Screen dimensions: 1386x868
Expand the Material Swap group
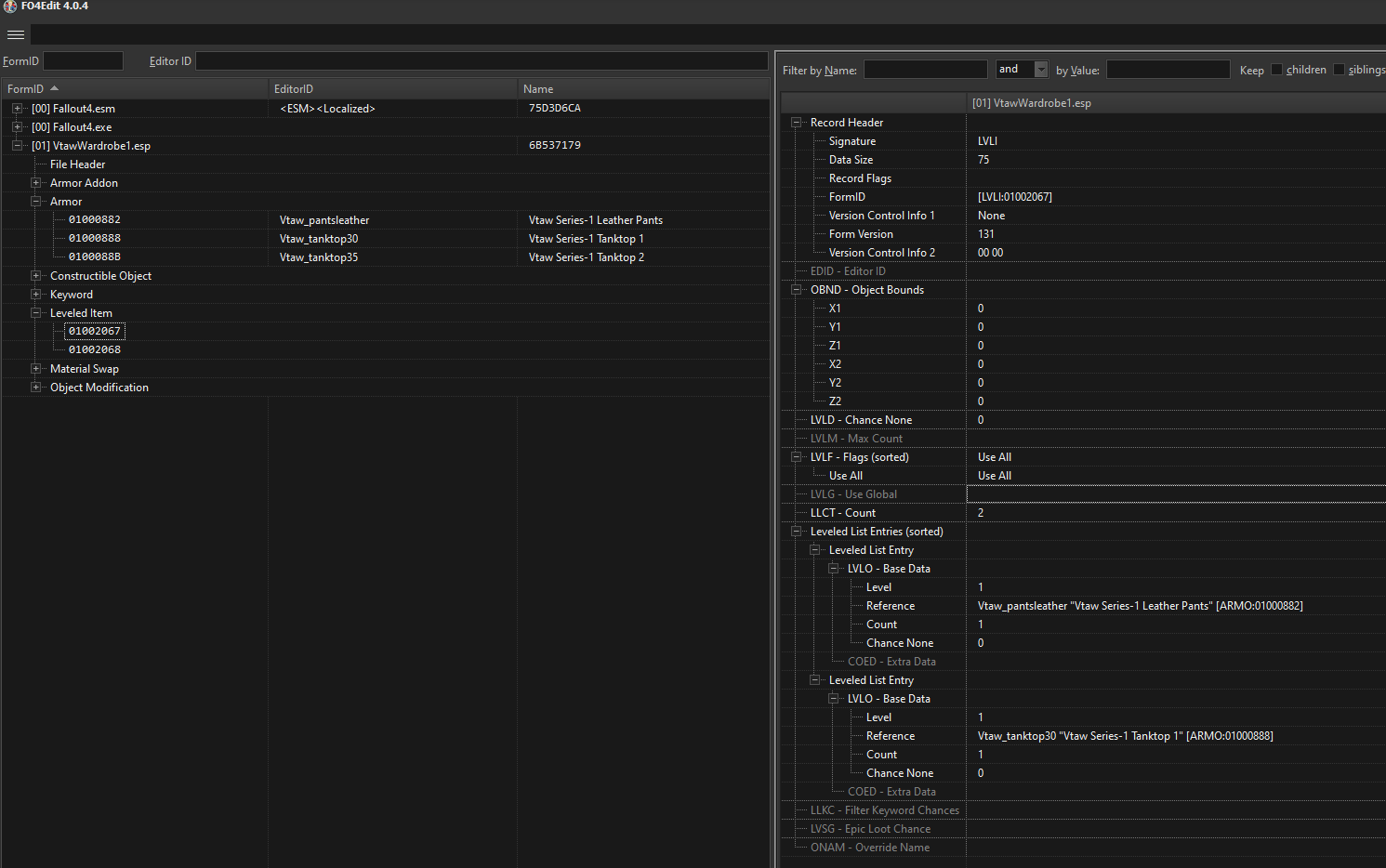tap(35, 369)
